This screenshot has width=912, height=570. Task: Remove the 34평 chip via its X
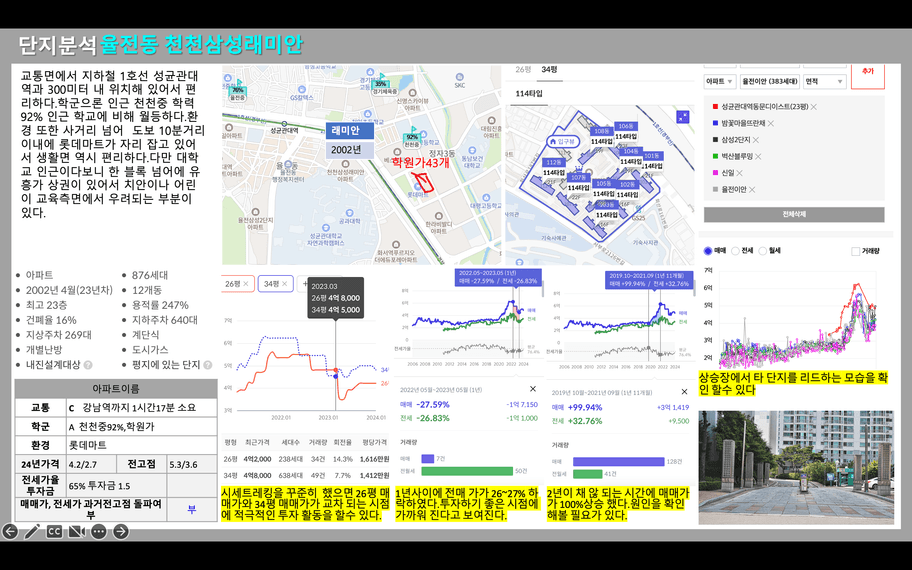click(284, 284)
